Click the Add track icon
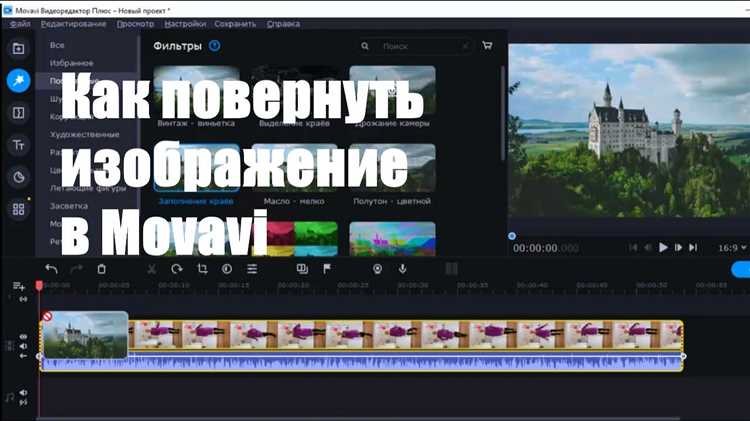Image resolution: width=750 pixels, height=421 pixels. (19, 286)
